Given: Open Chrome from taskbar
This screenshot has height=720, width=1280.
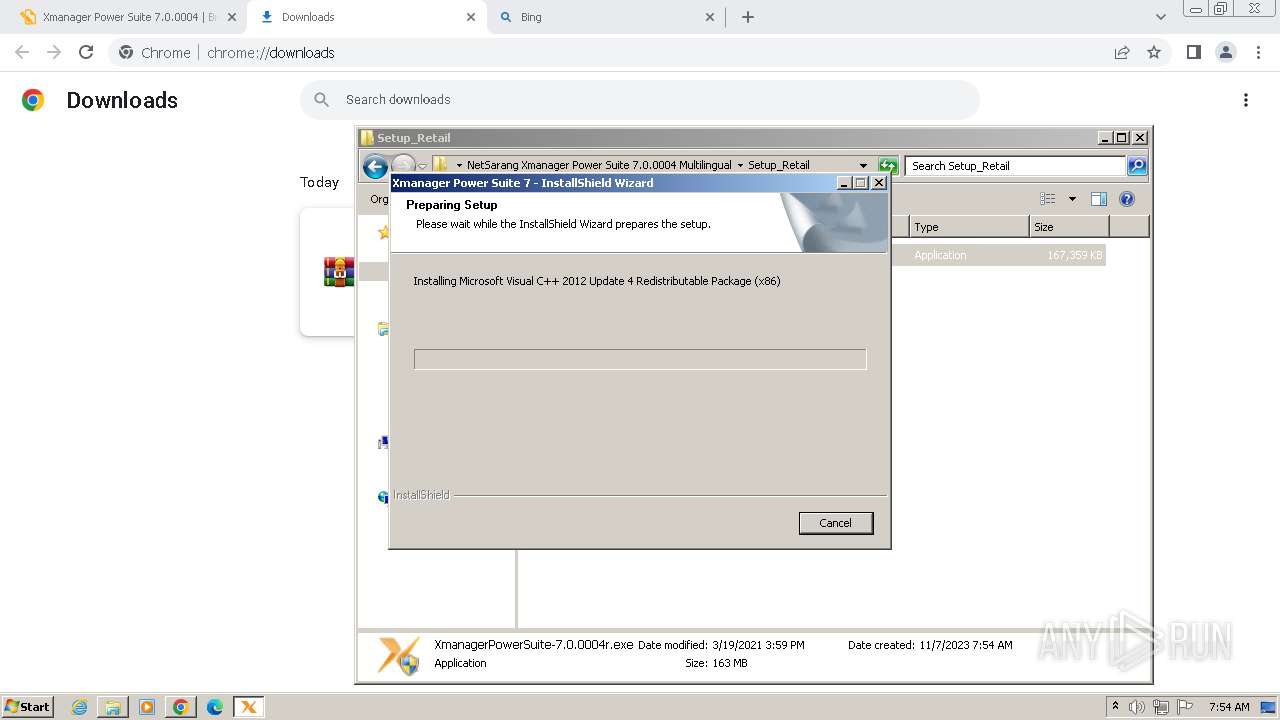Looking at the screenshot, I should coord(181,707).
